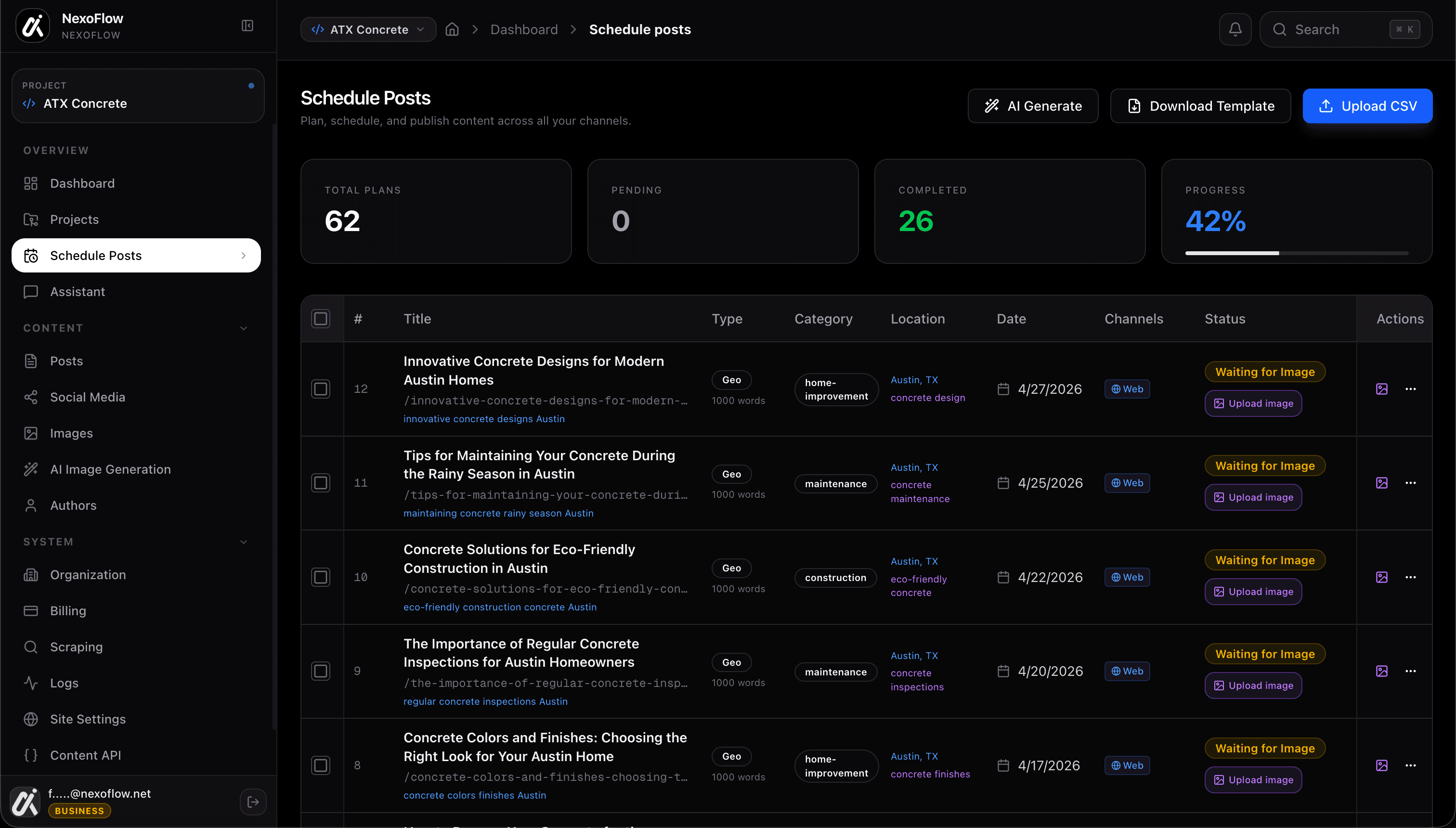Image resolution: width=1456 pixels, height=828 pixels.
Task: Open the ATX Concrete project switcher
Action: [x=368, y=29]
